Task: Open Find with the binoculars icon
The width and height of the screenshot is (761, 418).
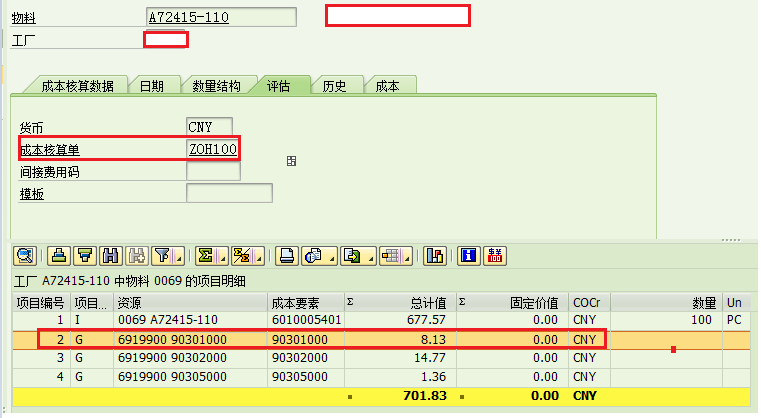Action: point(111,255)
